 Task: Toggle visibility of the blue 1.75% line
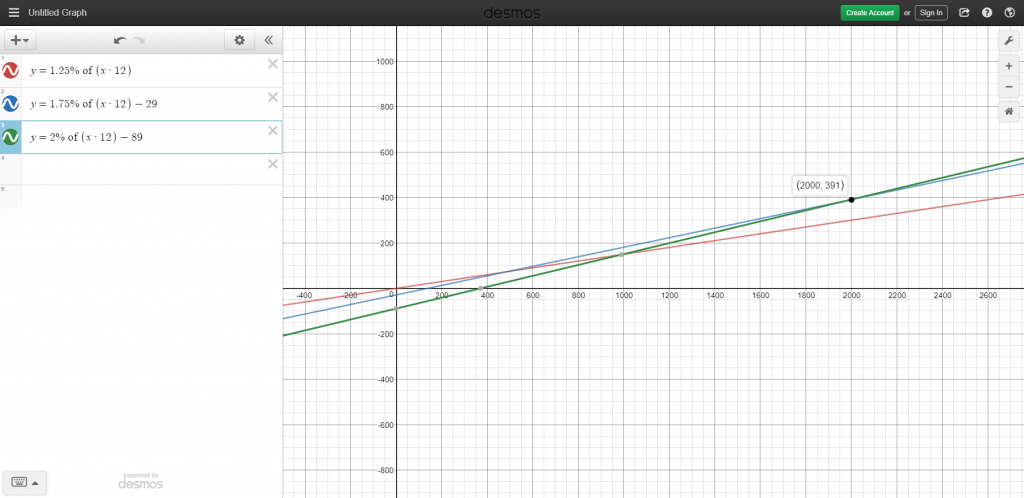[10, 104]
